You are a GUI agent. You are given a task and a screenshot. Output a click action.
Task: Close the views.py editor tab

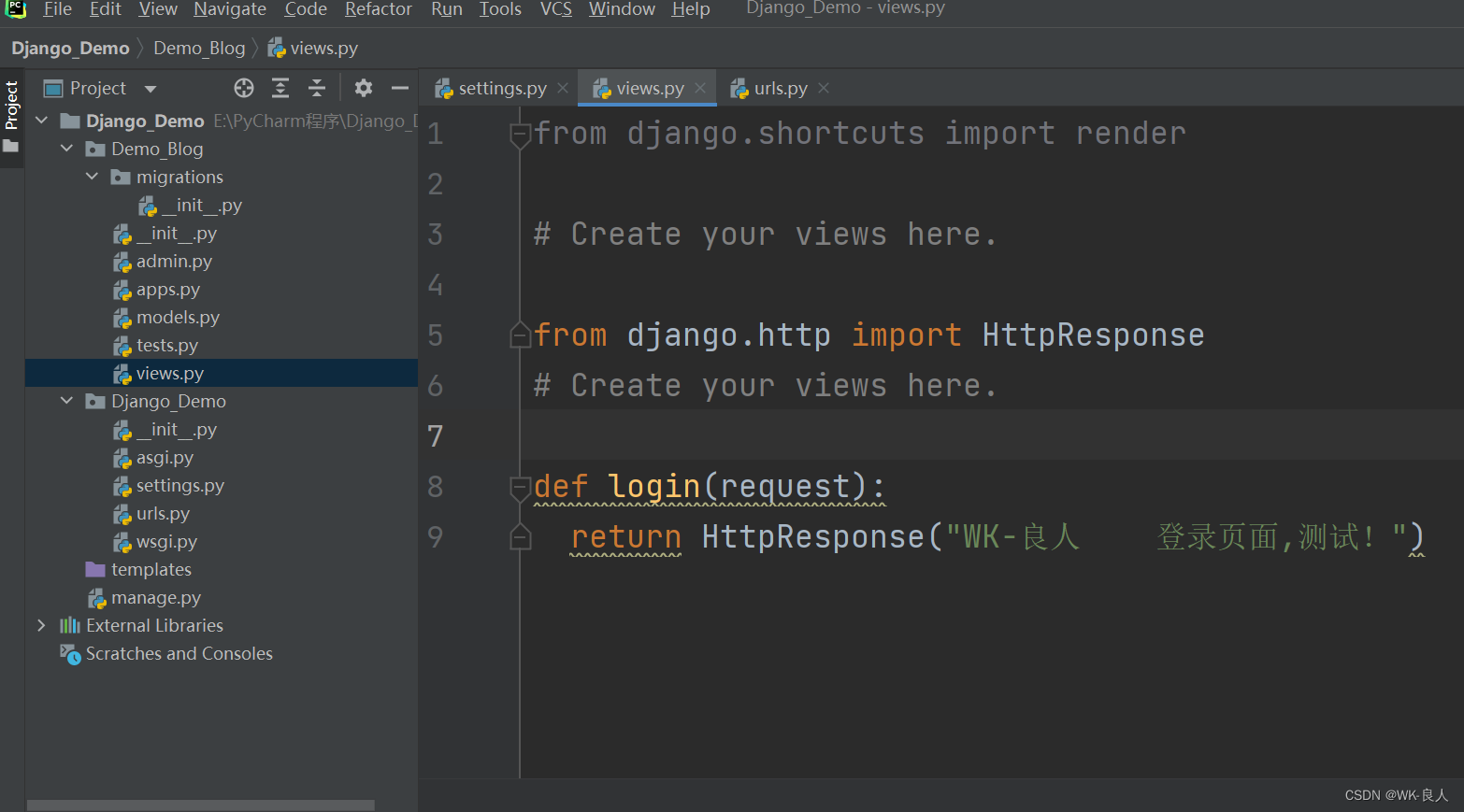coord(700,88)
